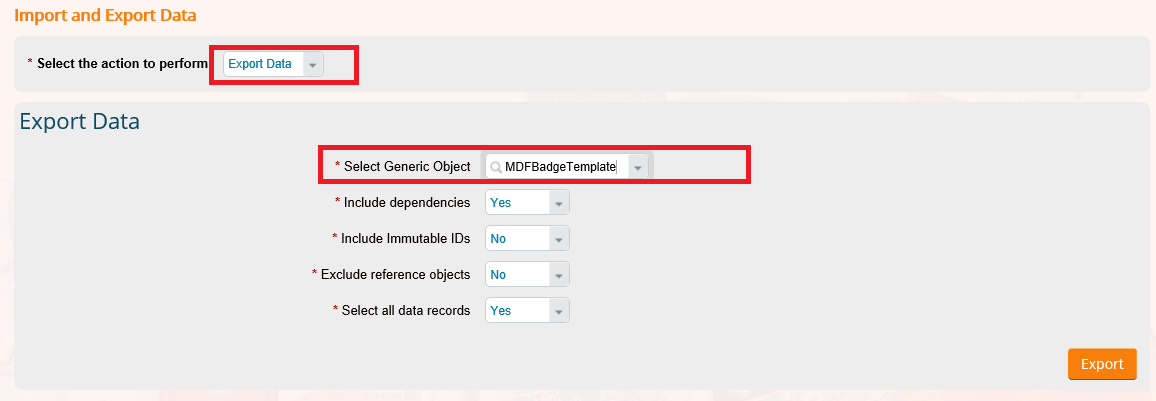
Task: Click the Yes value for Include dependencies
Action: (x=501, y=203)
